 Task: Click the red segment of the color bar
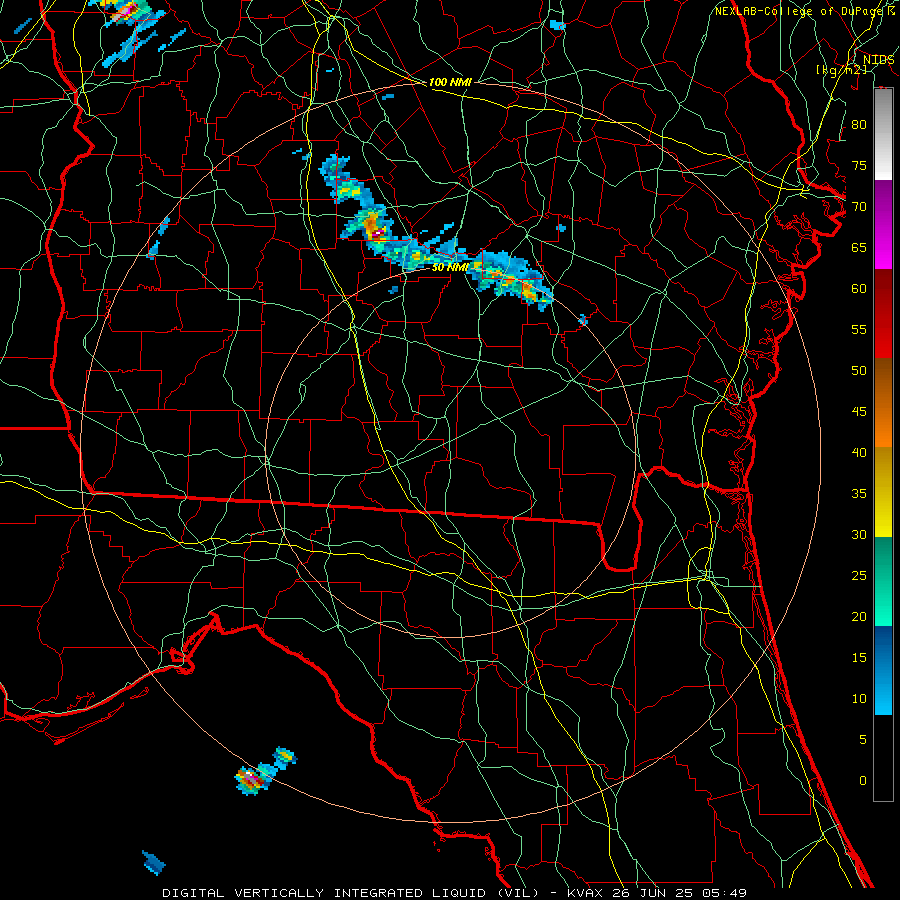[883, 314]
